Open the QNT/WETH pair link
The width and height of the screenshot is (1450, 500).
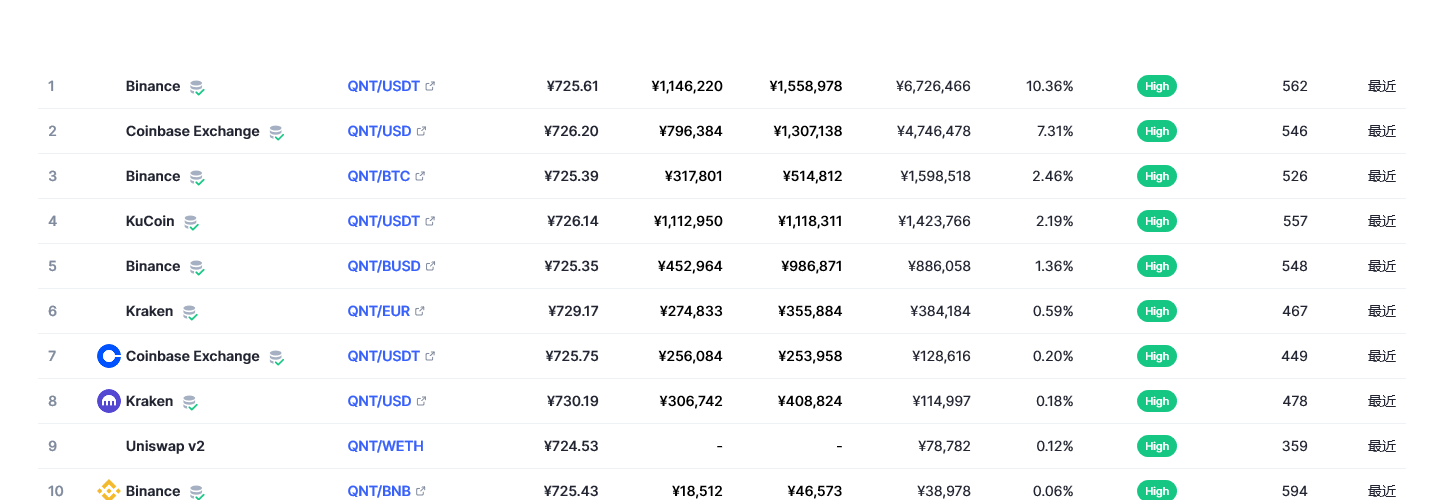pyautogui.click(x=386, y=446)
